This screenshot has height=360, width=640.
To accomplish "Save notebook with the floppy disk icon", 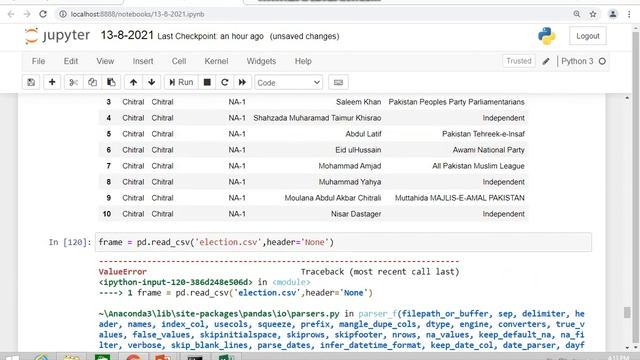I will [x=31, y=82].
